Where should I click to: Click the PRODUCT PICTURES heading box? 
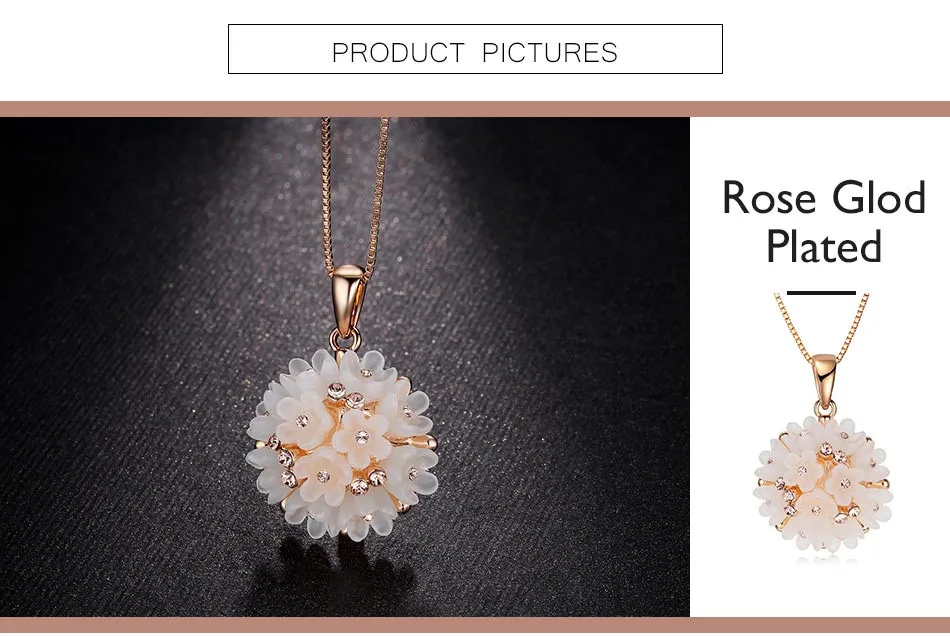coord(475,49)
